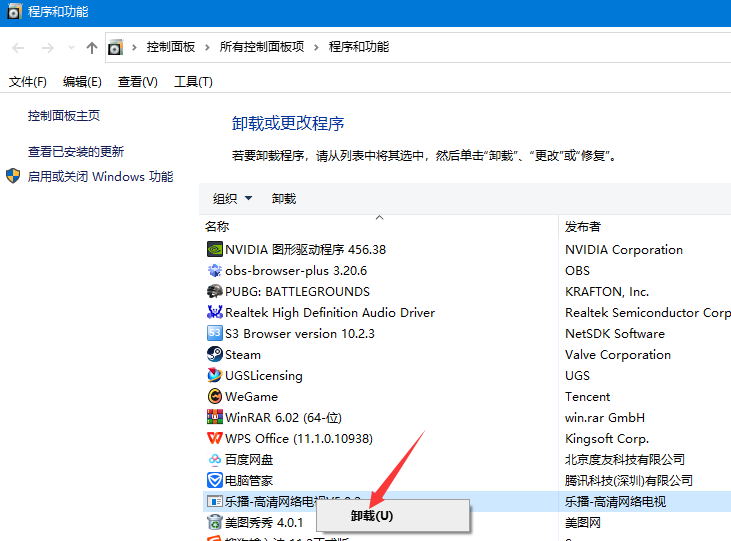The height and width of the screenshot is (541, 731).
Task: Click the WPS Office program icon
Action: [x=214, y=438]
